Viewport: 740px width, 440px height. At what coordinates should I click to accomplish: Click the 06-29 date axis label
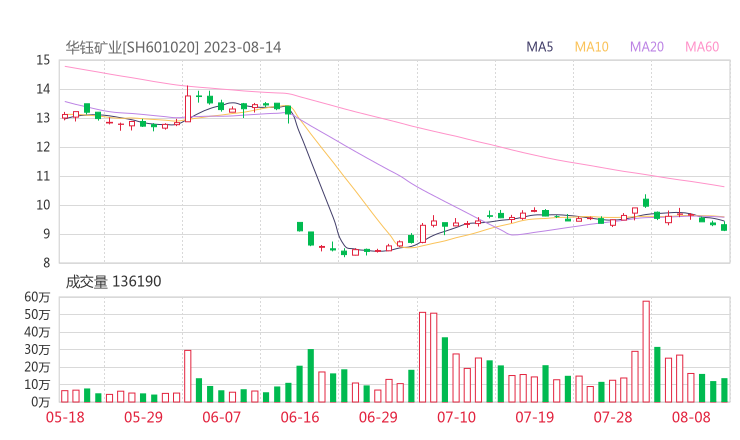(x=378, y=417)
